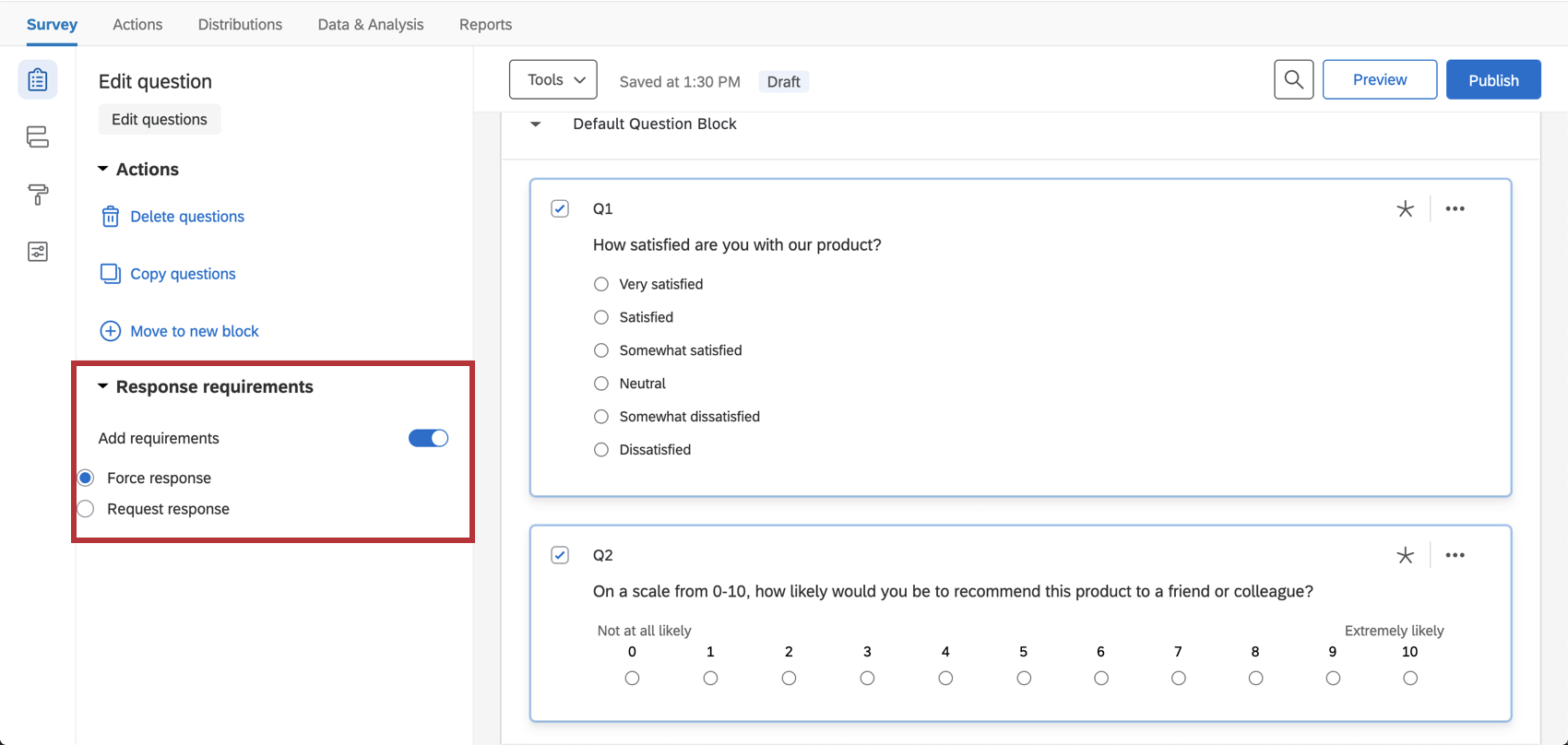Collapse the Default Question Block
This screenshot has height=745, width=1568.
tap(536, 124)
